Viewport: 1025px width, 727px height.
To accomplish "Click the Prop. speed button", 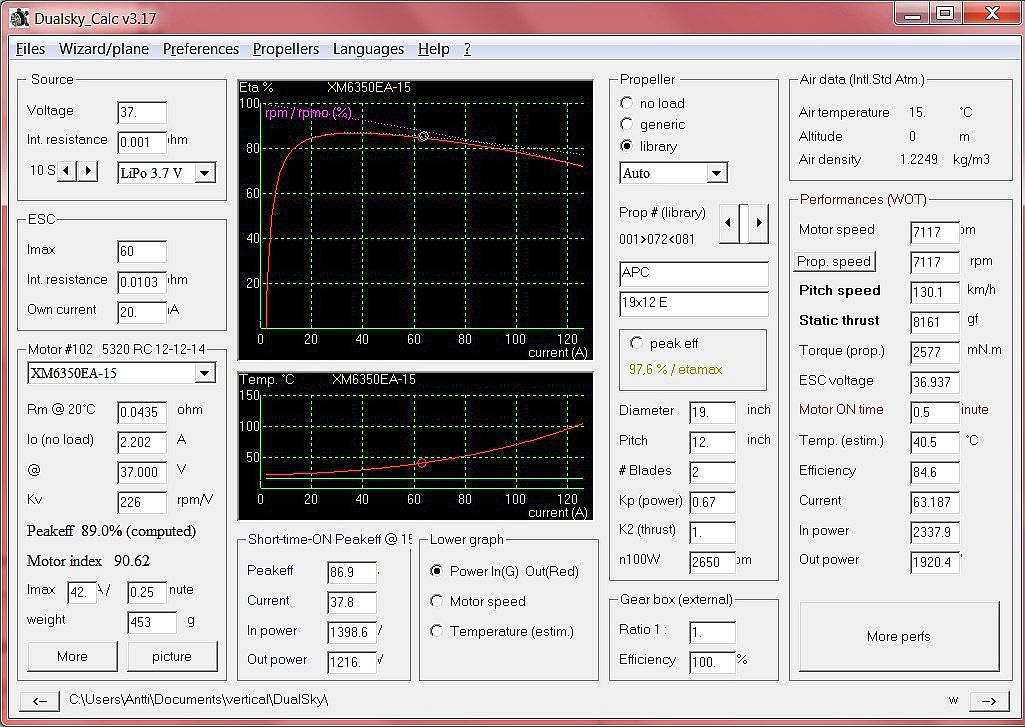I will [x=835, y=262].
